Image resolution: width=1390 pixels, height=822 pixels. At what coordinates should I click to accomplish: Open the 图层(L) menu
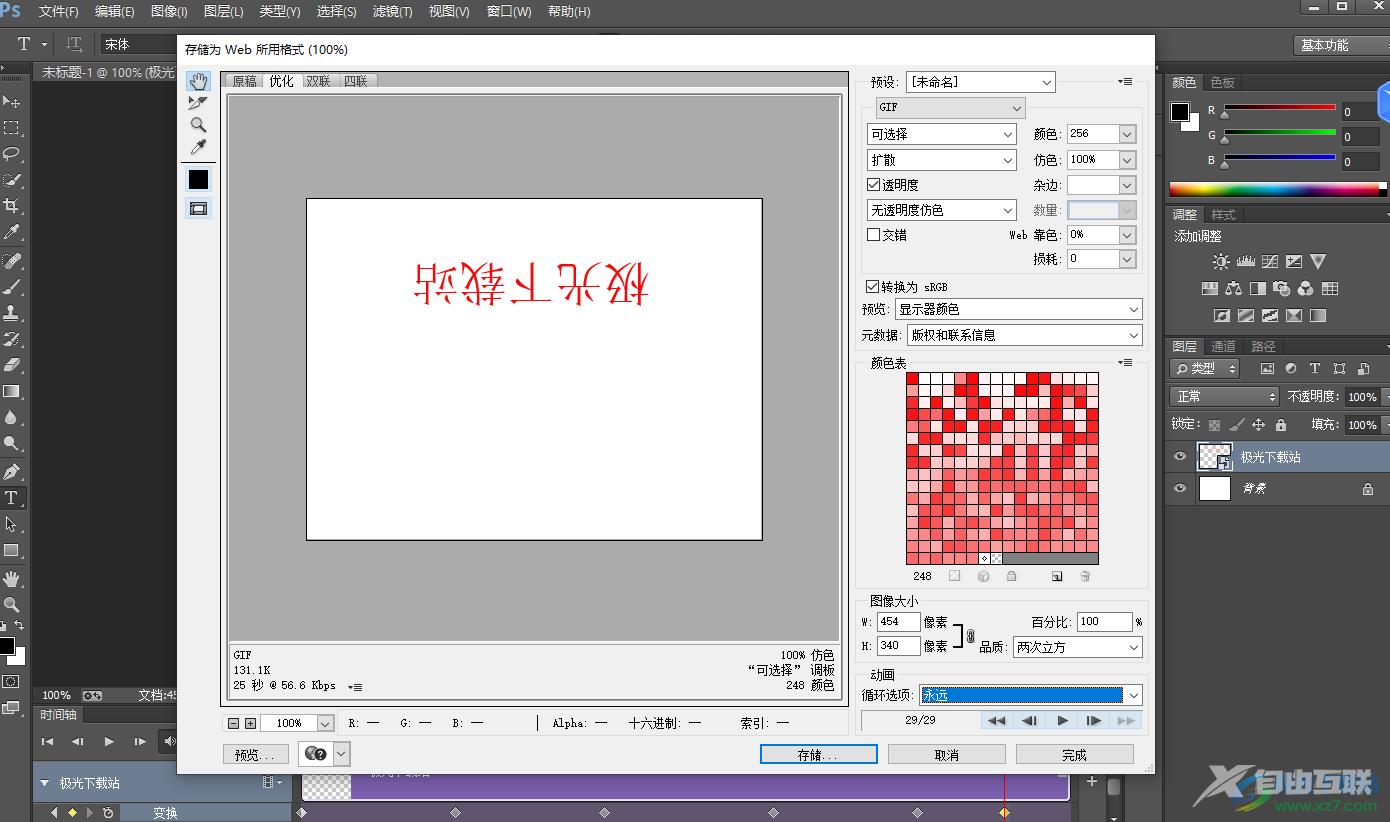coord(223,12)
